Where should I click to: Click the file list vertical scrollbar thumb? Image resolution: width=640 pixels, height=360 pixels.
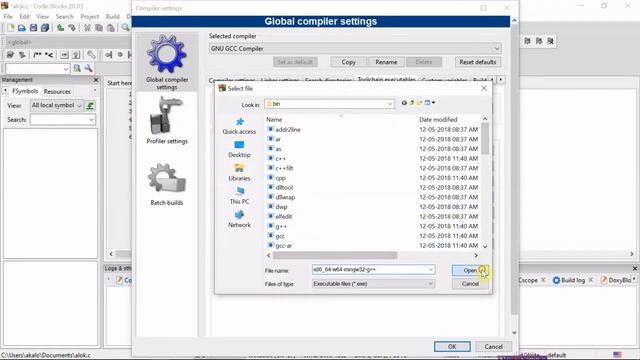pos(485,138)
